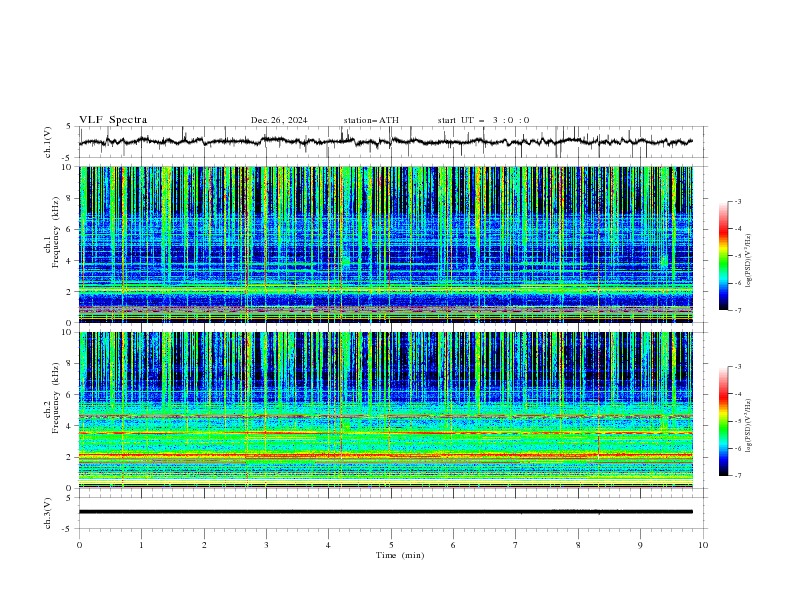
Task: Click the "7" tick on the time axis
Action: (x=516, y=545)
